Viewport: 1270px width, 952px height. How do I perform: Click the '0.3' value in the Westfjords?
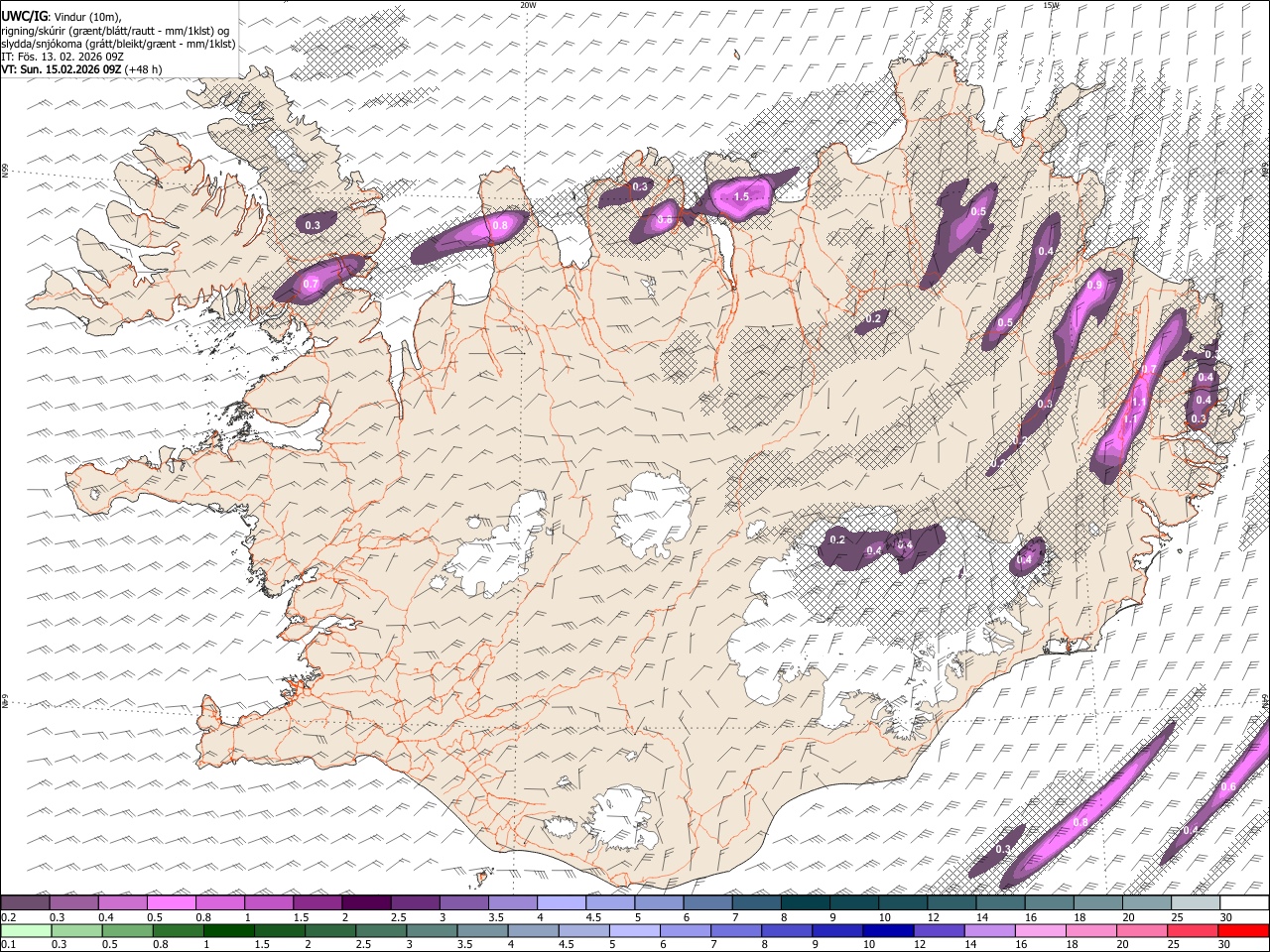(x=313, y=225)
